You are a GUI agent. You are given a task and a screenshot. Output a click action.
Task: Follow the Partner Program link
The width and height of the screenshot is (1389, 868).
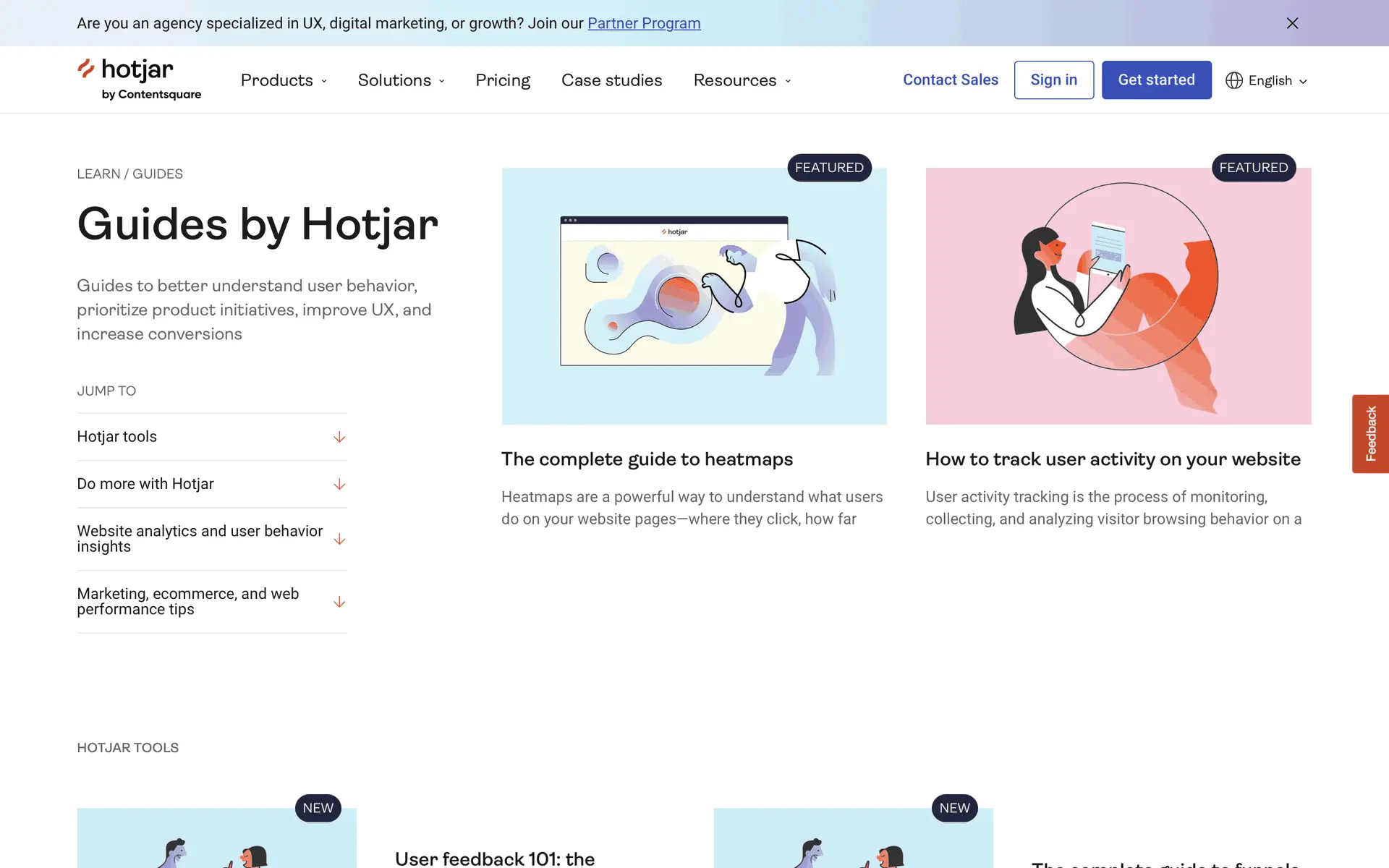(x=644, y=23)
